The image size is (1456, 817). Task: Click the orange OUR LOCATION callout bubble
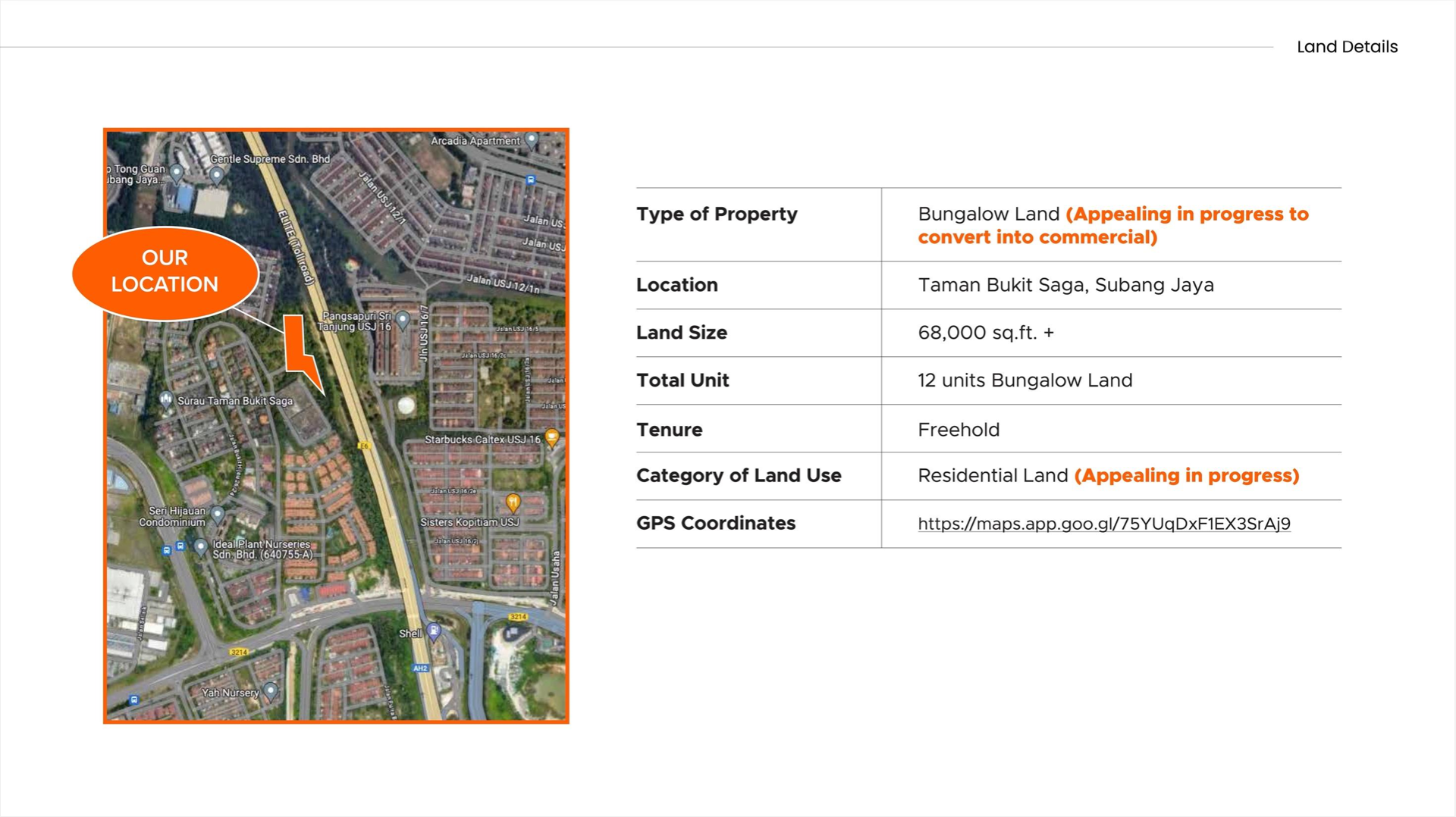click(x=165, y=272)
